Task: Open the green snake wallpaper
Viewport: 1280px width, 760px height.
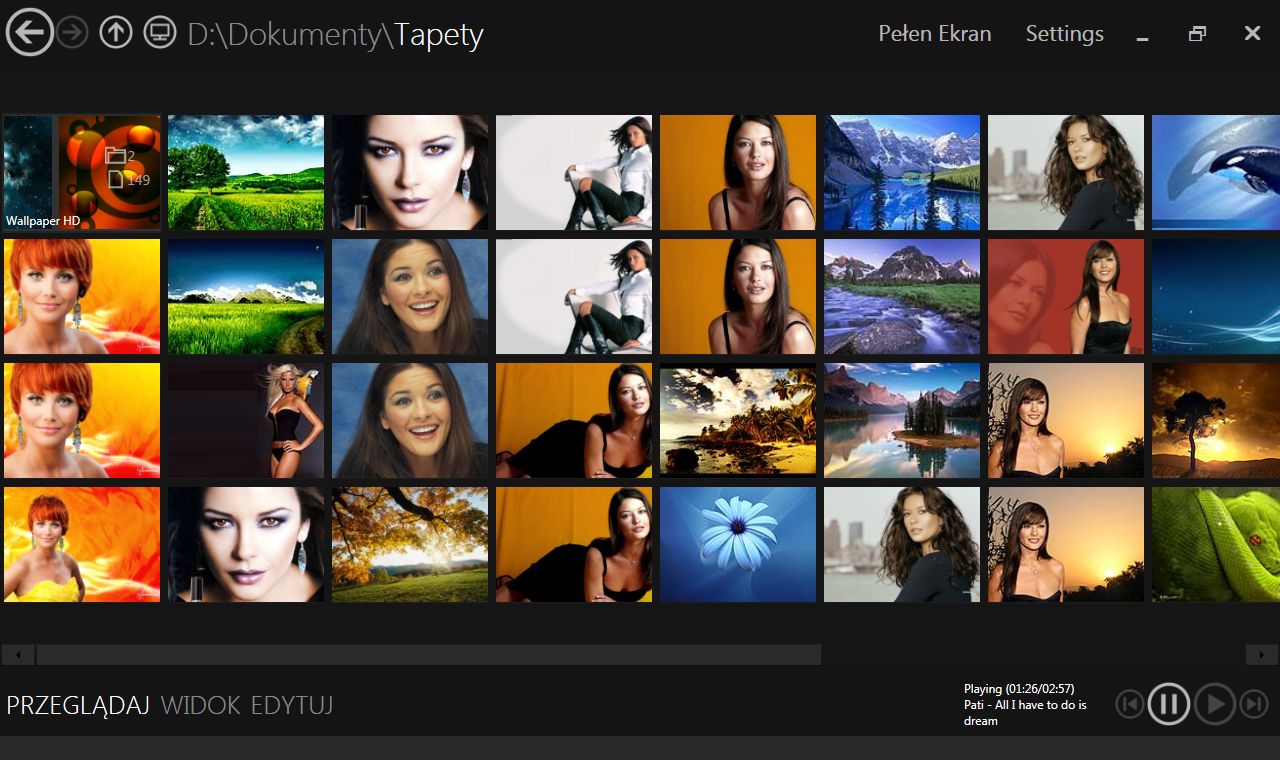Action: (1216, 544)
